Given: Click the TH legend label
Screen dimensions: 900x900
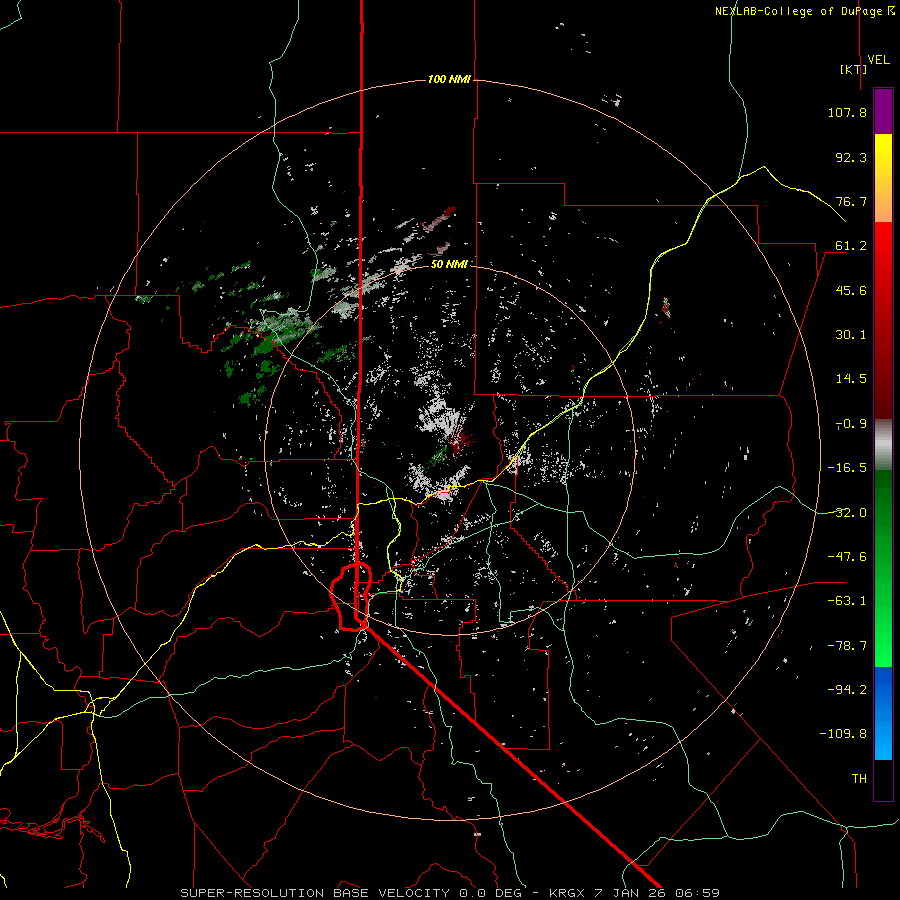Looking at the screenshot, I should (x=859, y=779).
